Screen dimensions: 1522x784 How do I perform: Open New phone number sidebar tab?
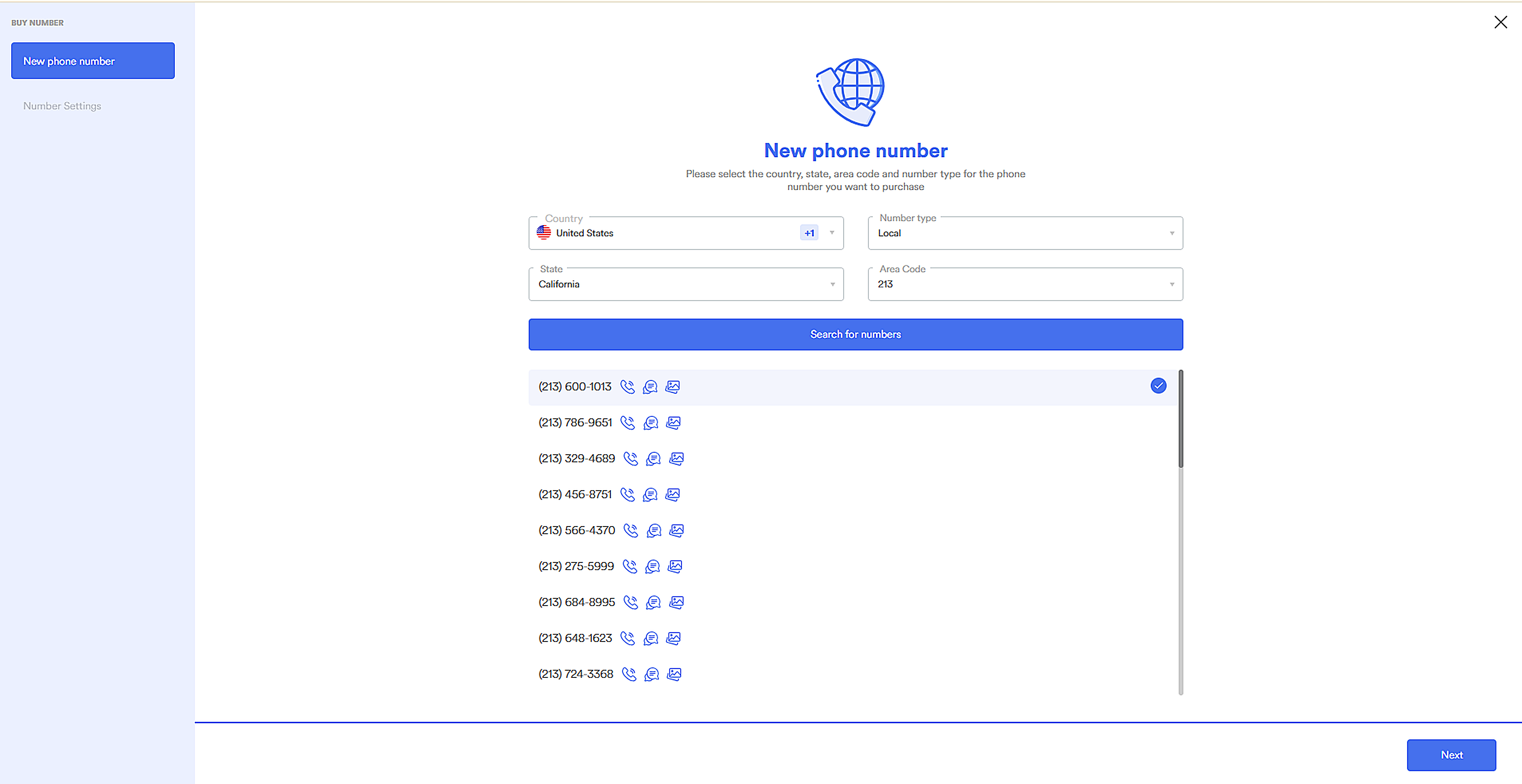pyautogui.click(x=93, y=61)
